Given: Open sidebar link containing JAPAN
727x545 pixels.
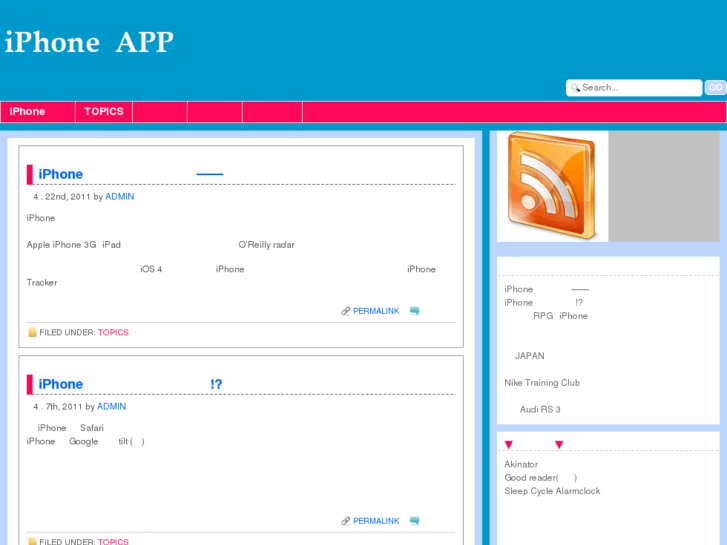Looking at the screenshot, I should pyautogui.click(x=529, y=356).
